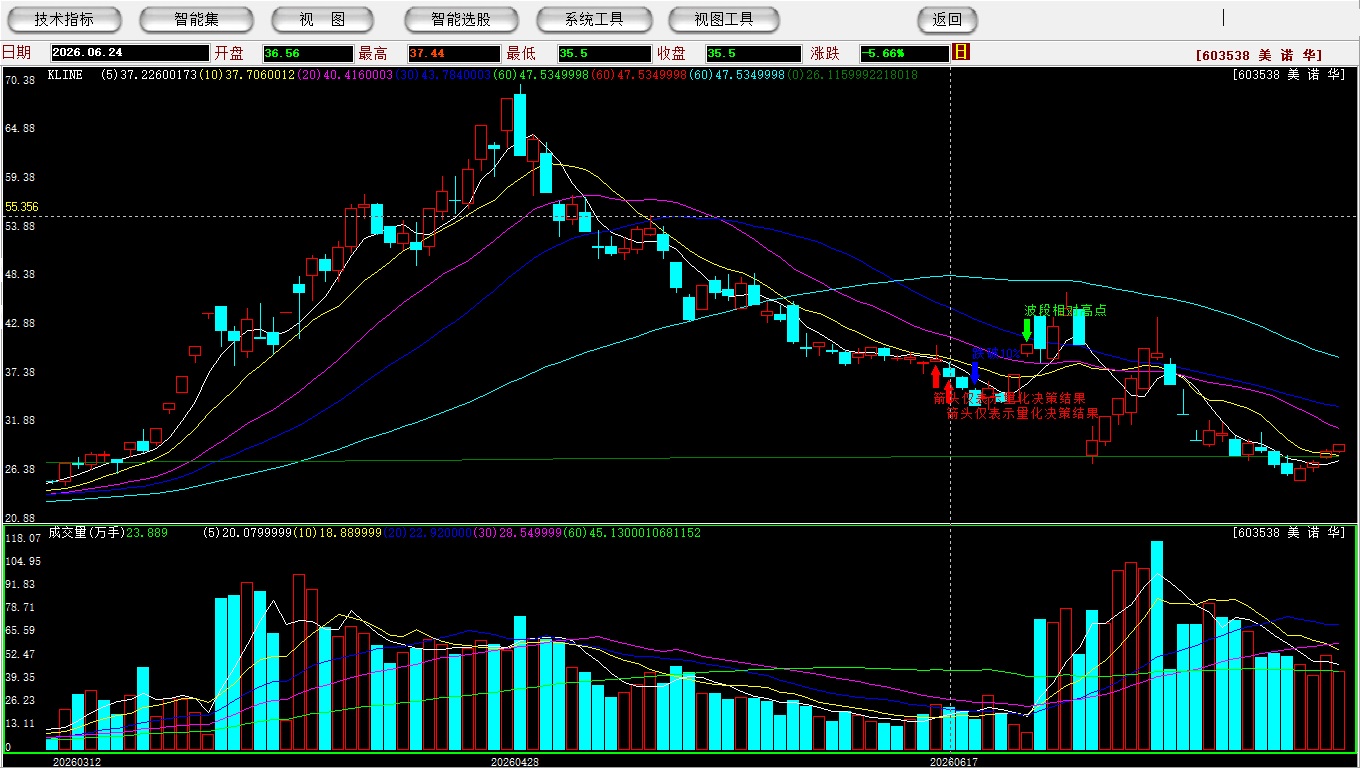Click the 日 daily period icon

(962, 52)
